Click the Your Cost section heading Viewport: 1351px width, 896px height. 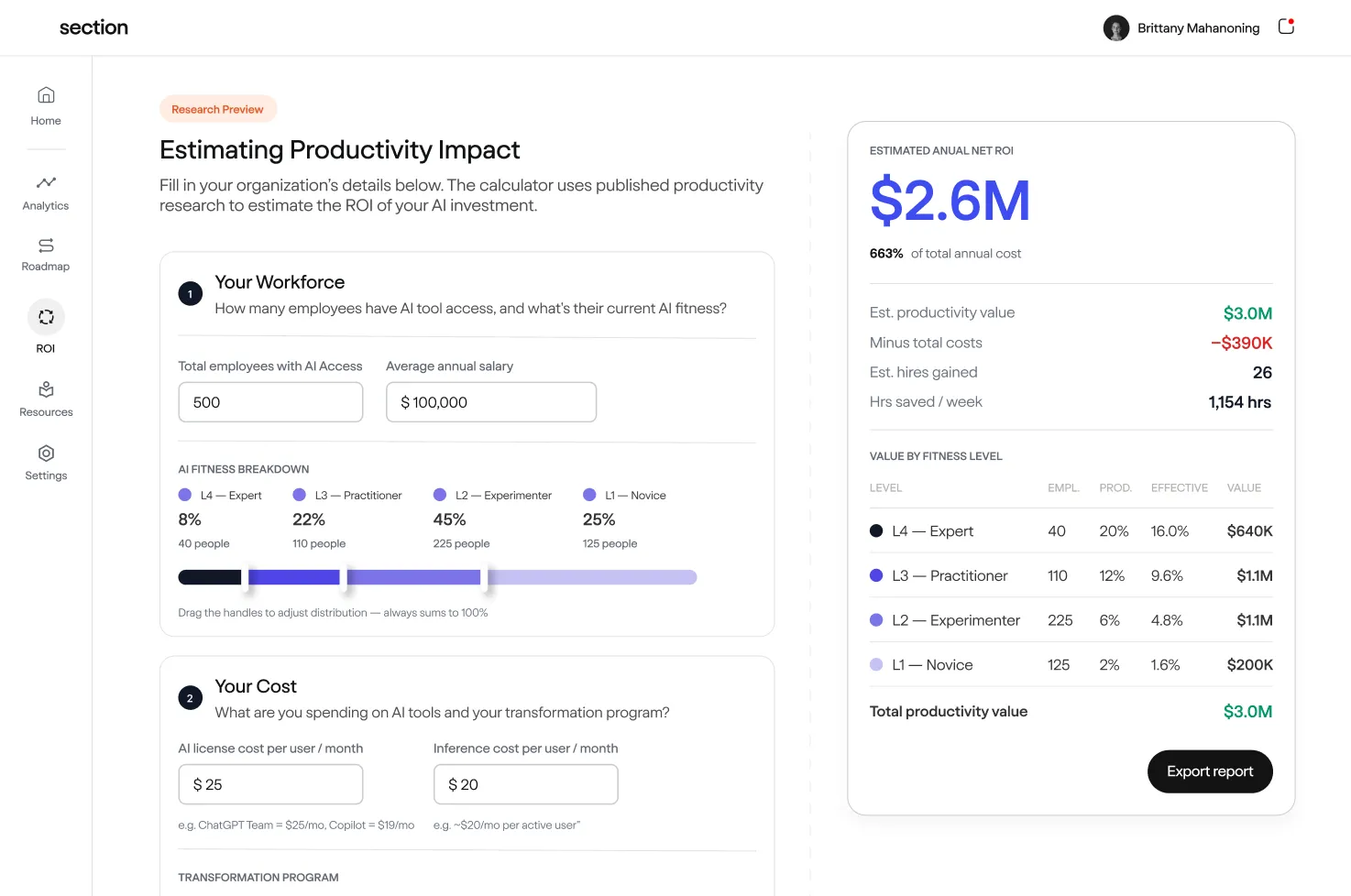coord(256,686)
